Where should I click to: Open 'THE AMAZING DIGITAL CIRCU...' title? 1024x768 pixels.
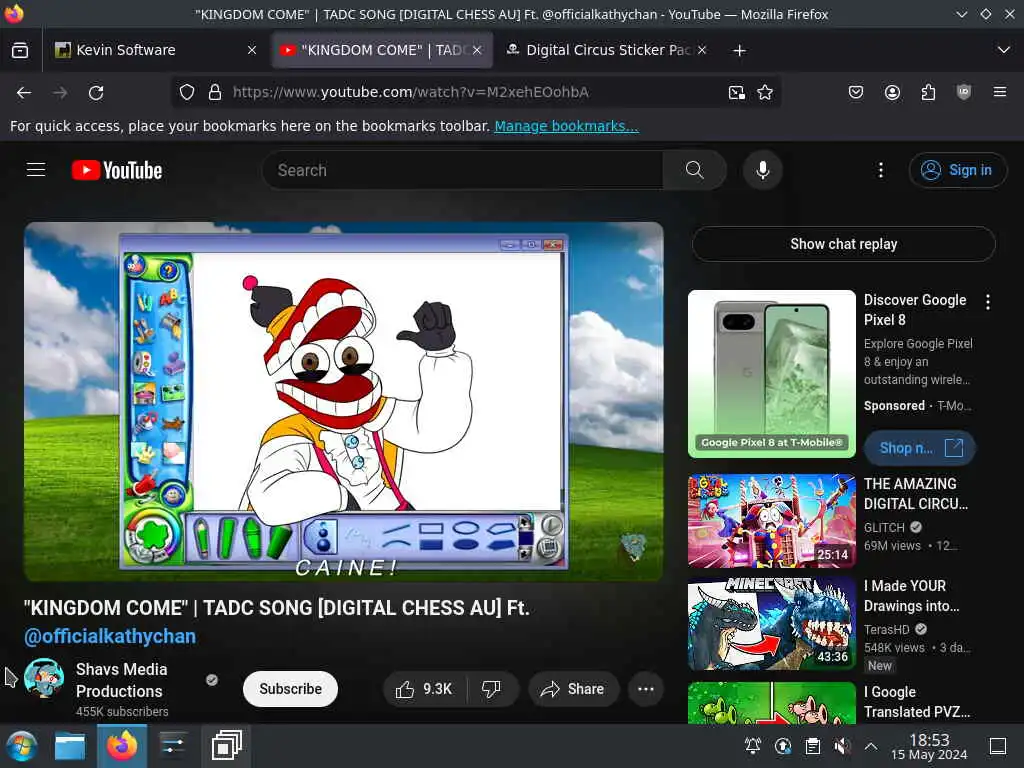tap(916, 494)
